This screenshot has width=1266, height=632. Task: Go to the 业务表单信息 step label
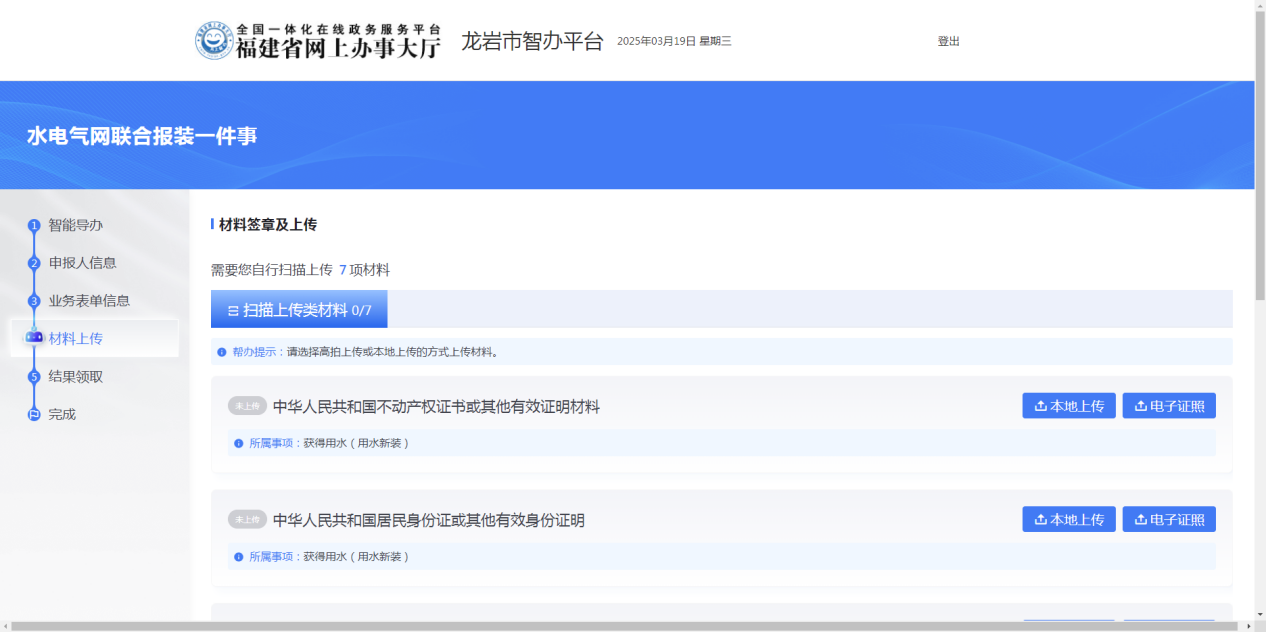tap(89, 301)
